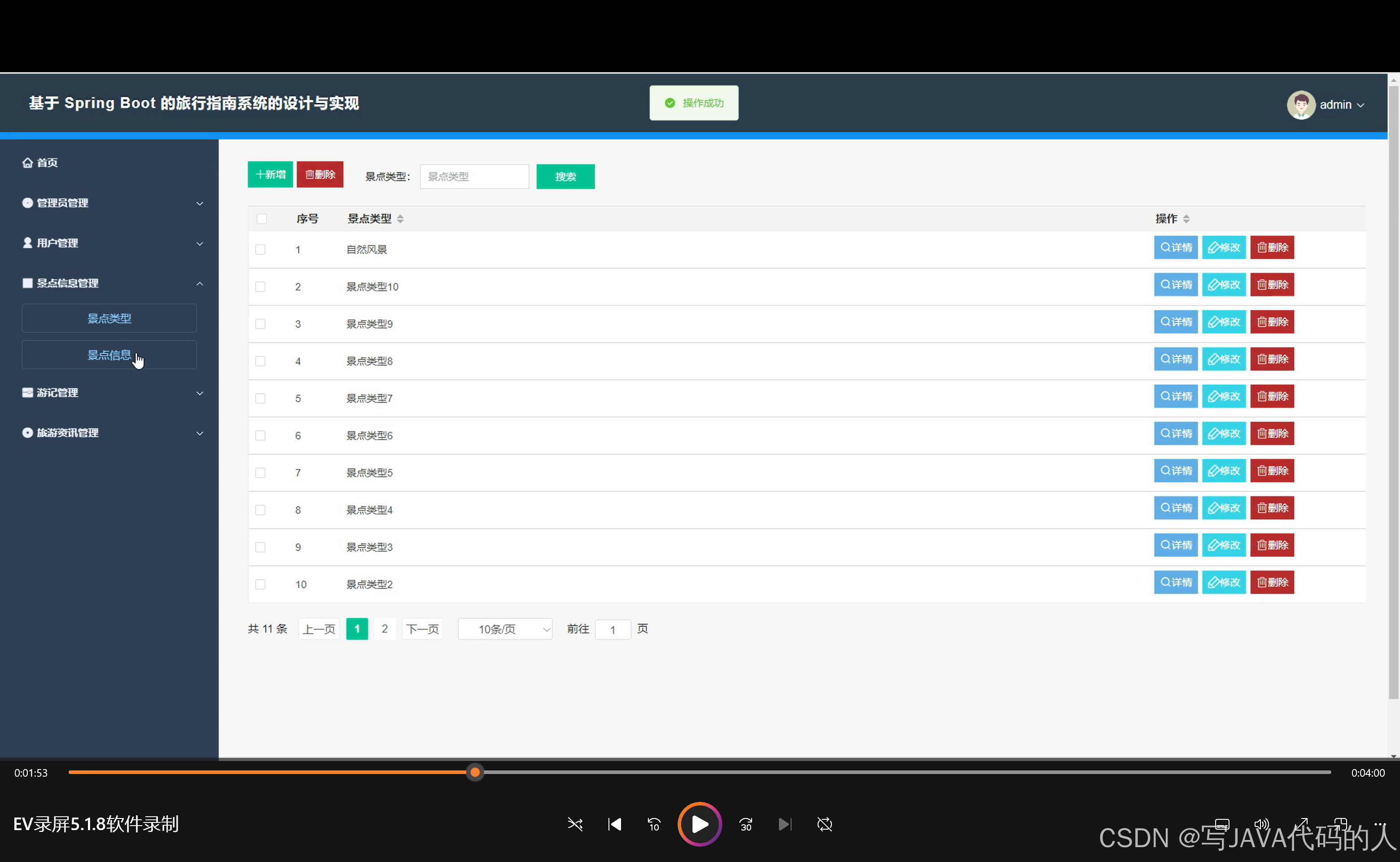Click the play button in player
1400x862 pixels.
(699, 824)
